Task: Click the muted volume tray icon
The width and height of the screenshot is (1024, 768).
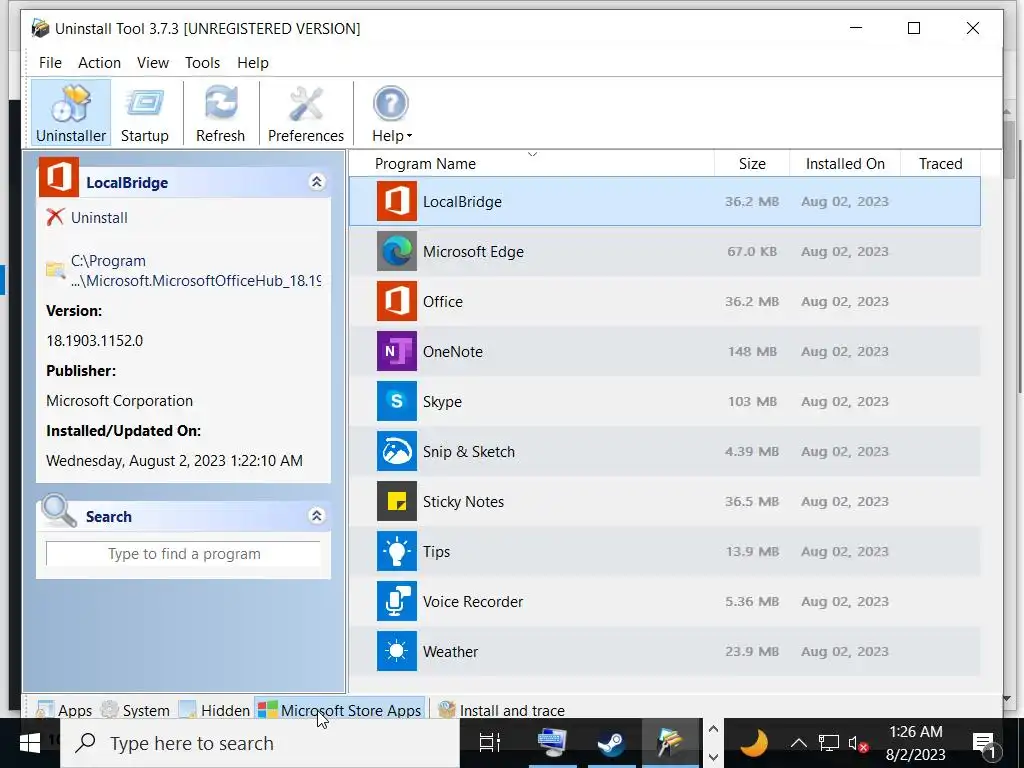Action: (858, 743)
